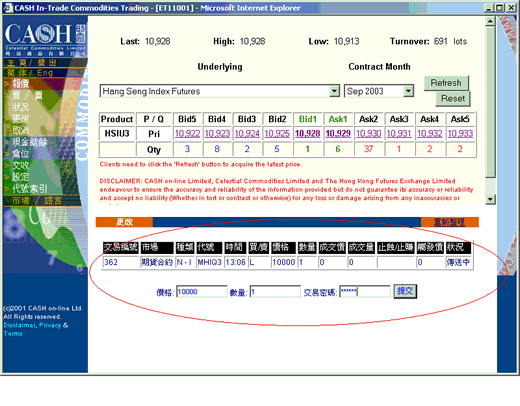Click the Ask3 price 10,931
This screenshot has height=406, width=520.
tap(399, 134)
